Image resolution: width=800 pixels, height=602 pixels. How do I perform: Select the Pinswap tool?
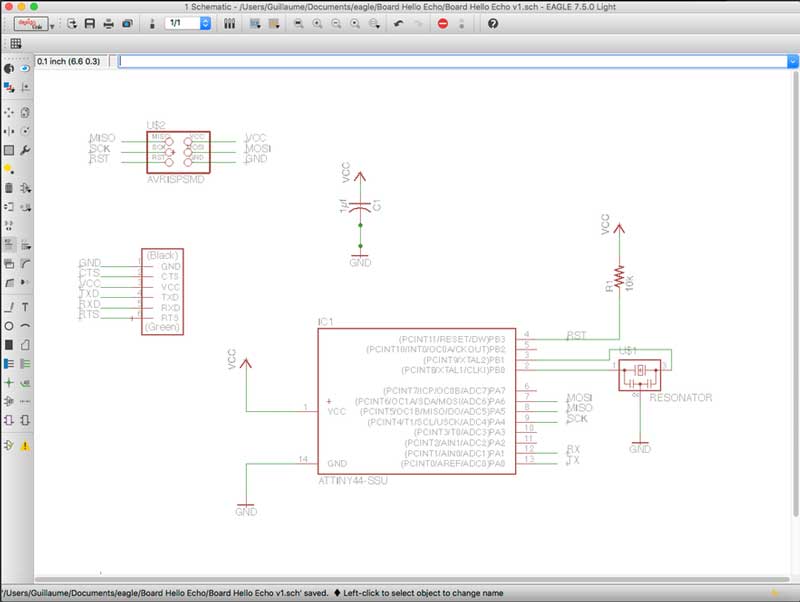[x=9, y=207]
